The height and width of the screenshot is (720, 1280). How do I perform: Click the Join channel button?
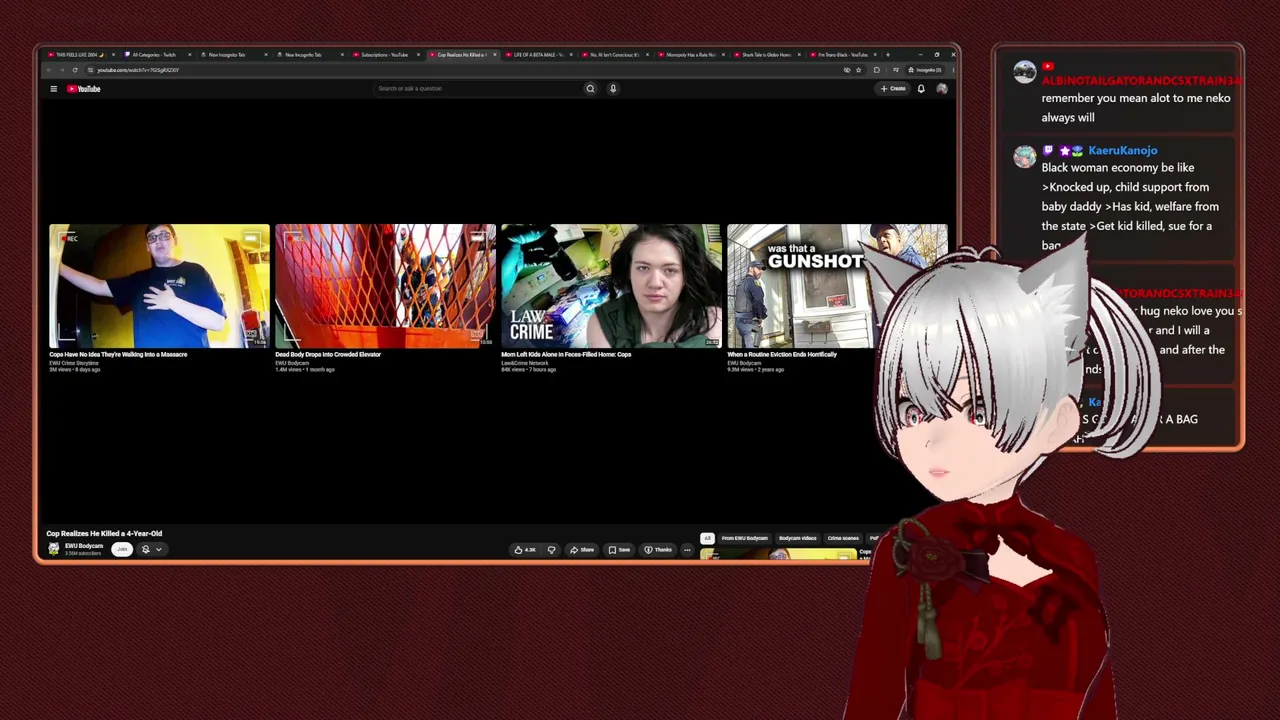pyautogui.click(x=122, y=549)
